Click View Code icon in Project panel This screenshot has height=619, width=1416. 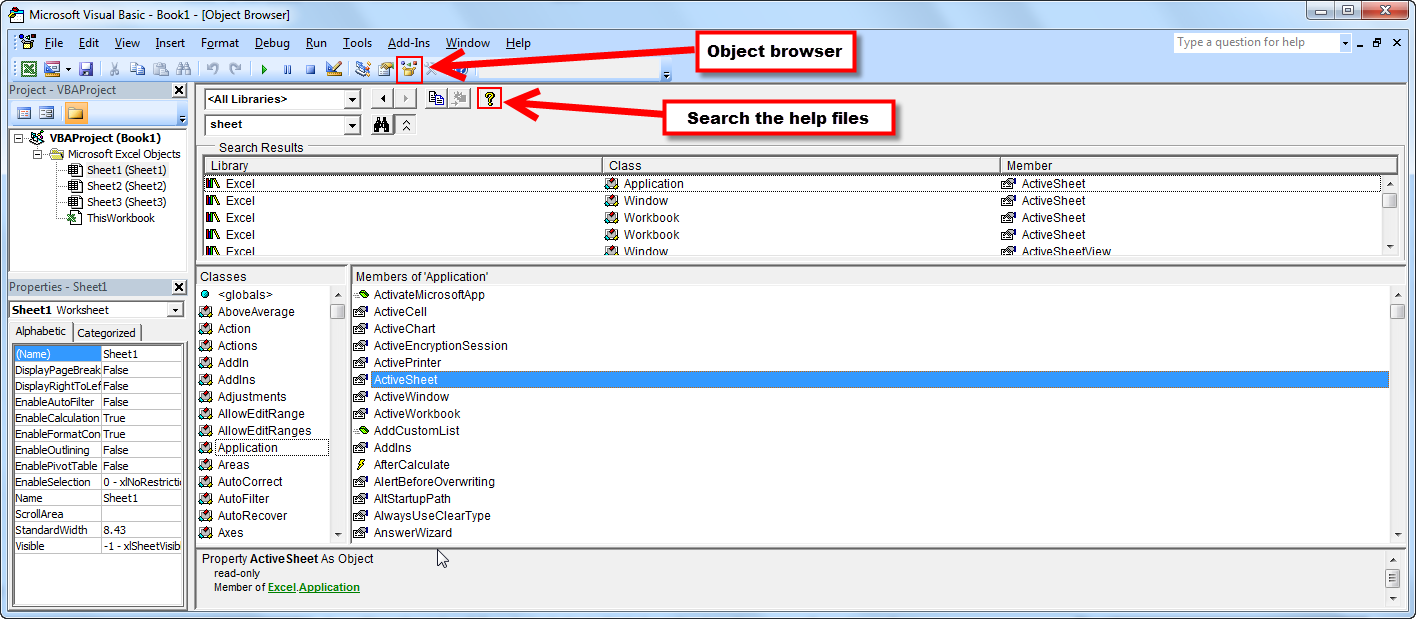tap(24, 113)
